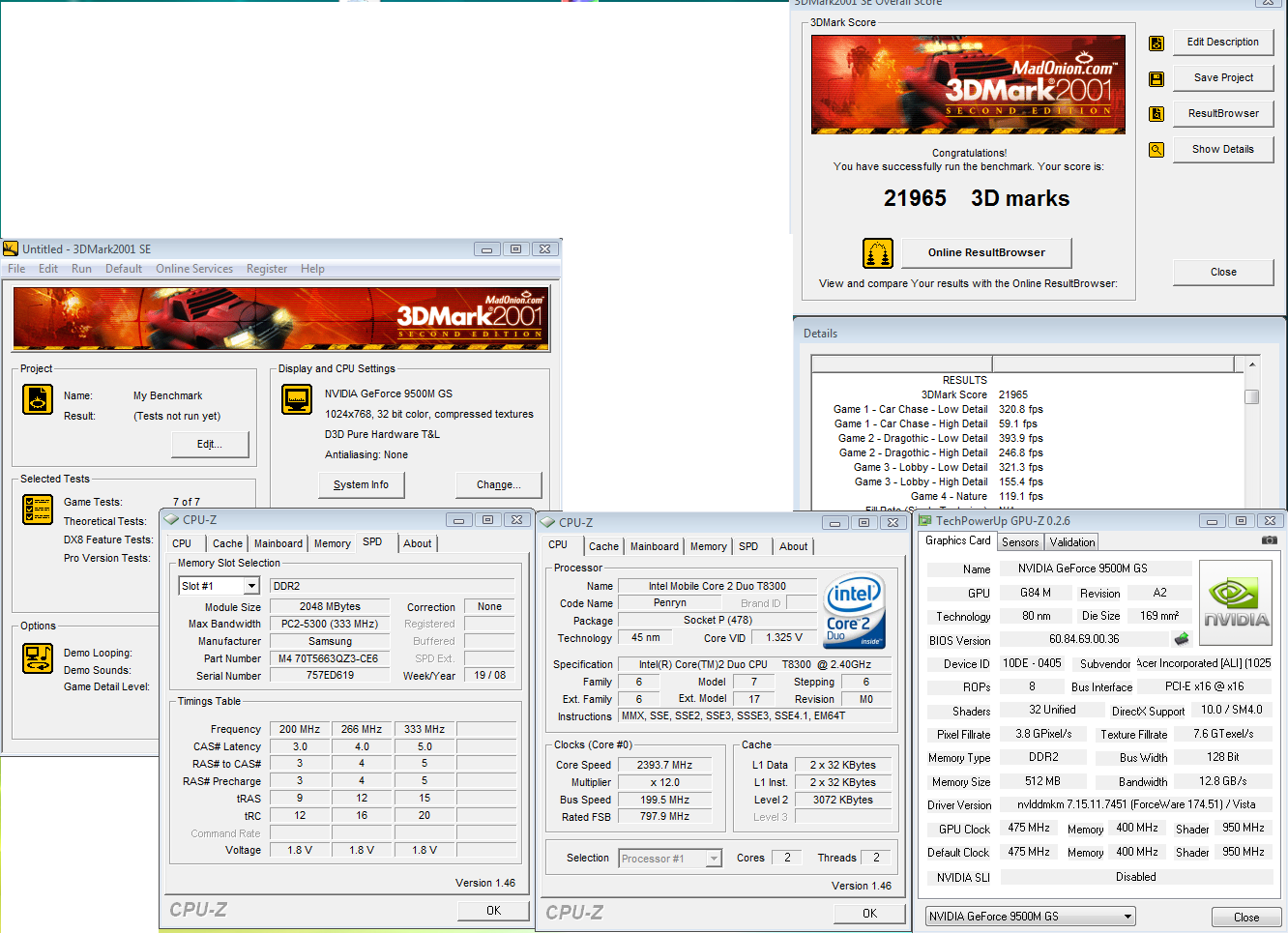
Task: Click the Selected Tests checklist icon
Action: [38, 510]
